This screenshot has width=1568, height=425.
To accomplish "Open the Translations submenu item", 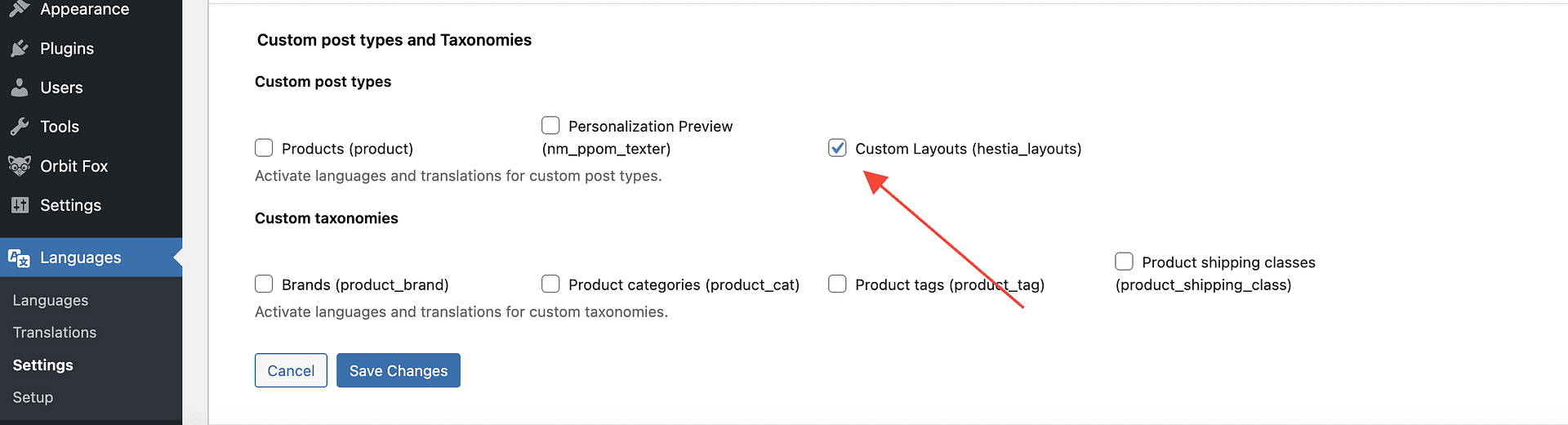I will click(x=55, y=333).
